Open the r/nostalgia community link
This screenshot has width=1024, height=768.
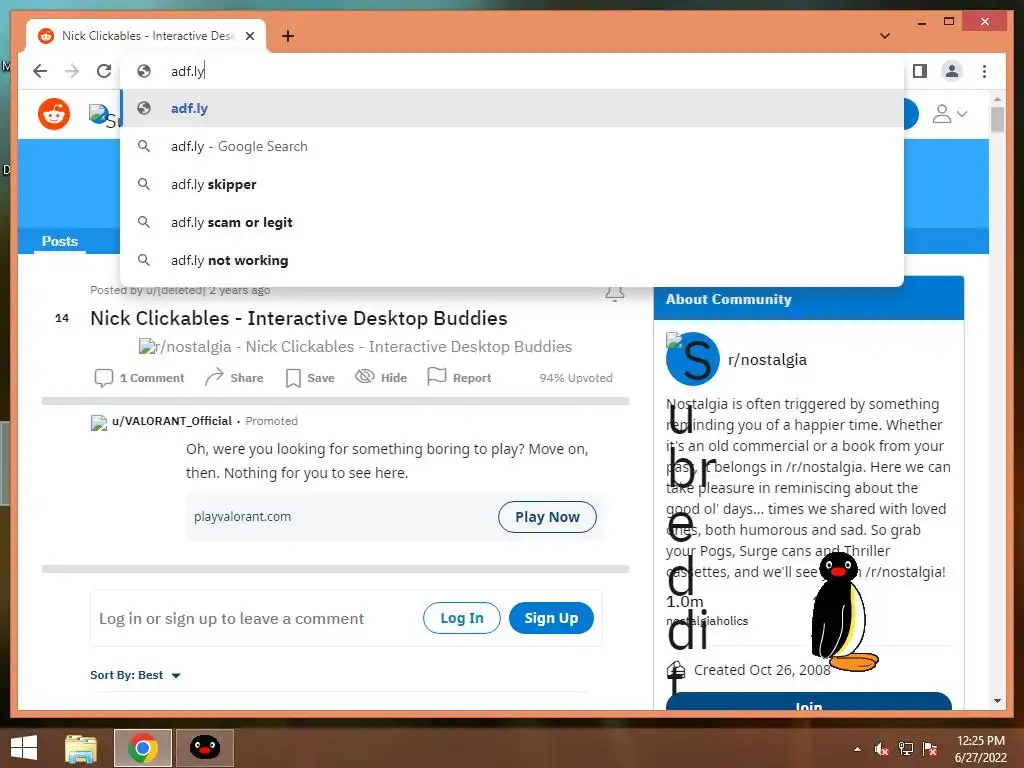click(767, 360)
